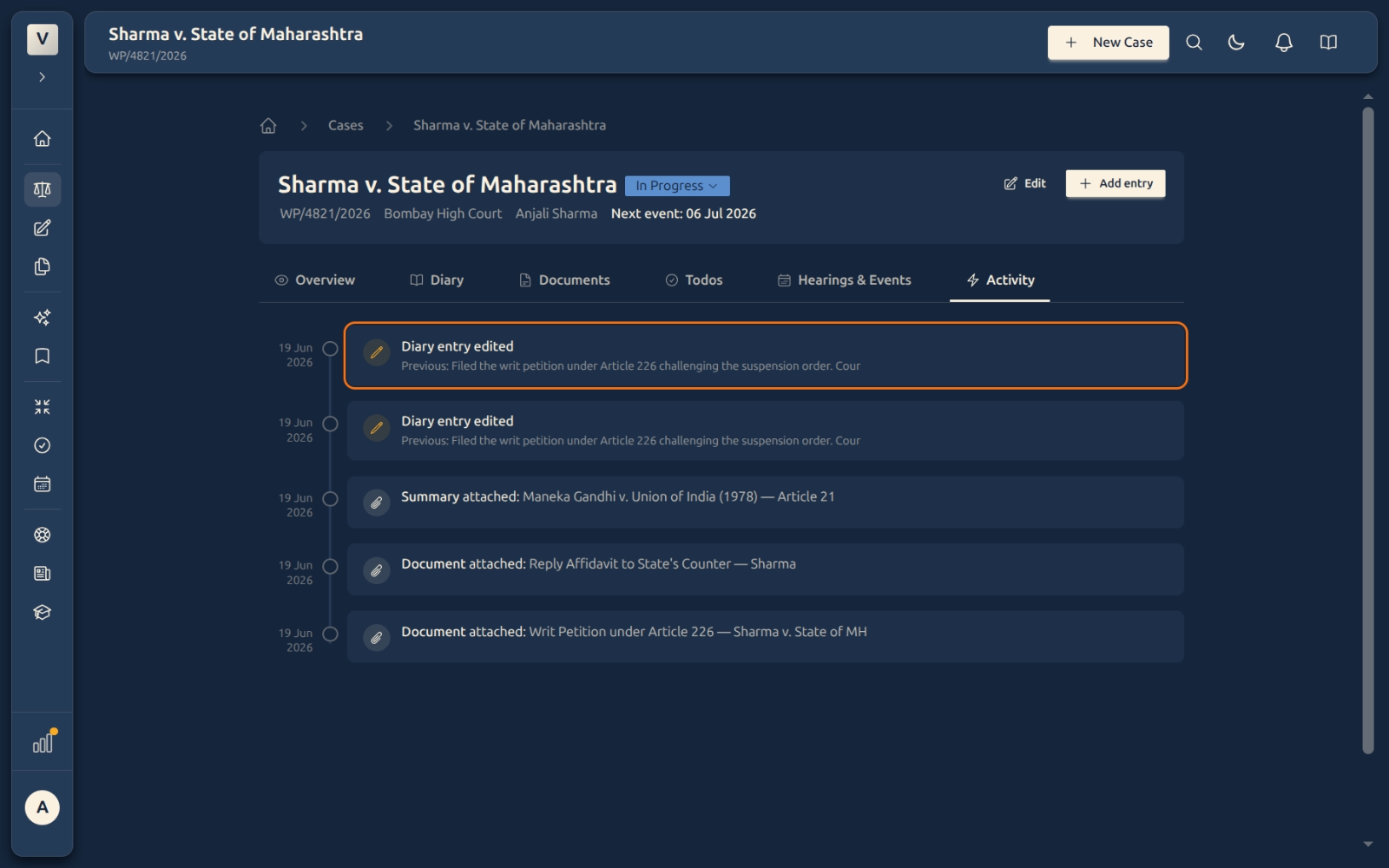Toggle dark mode with the moon icon
1389x868 pixels.
(1236, 43)
